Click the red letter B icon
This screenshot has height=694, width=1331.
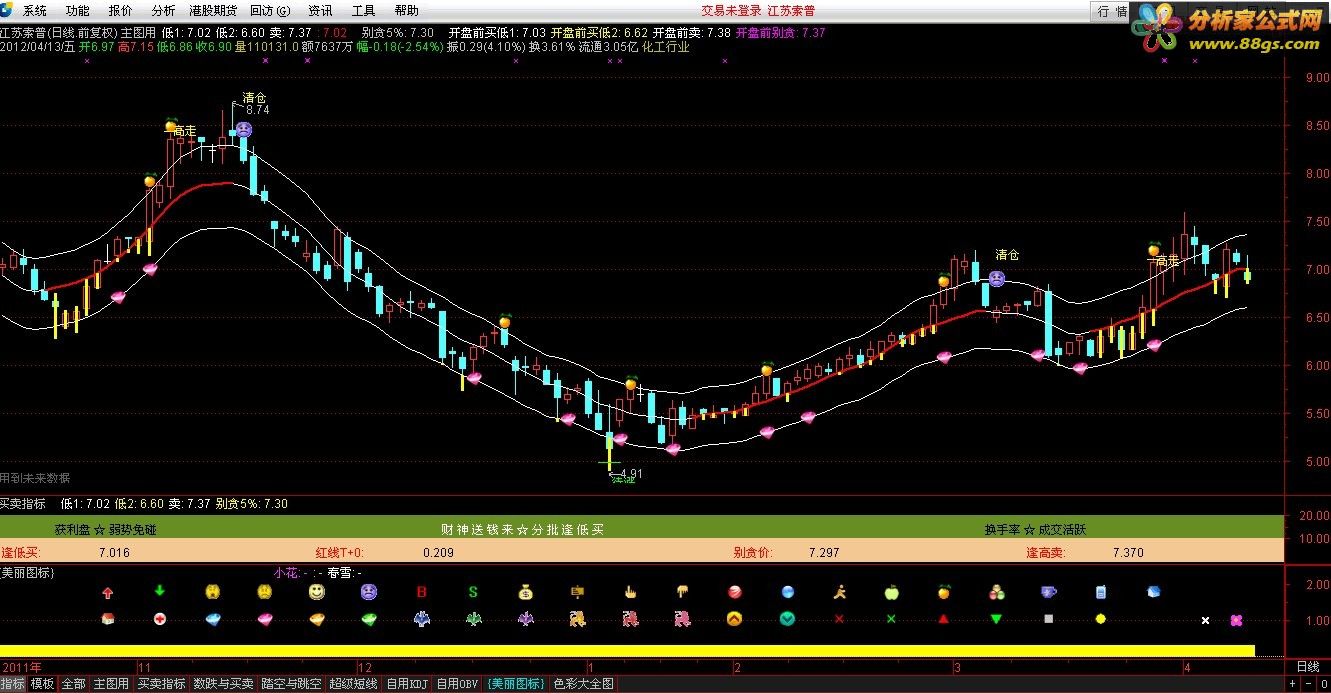pyautogui.click(x=421, y=592)
